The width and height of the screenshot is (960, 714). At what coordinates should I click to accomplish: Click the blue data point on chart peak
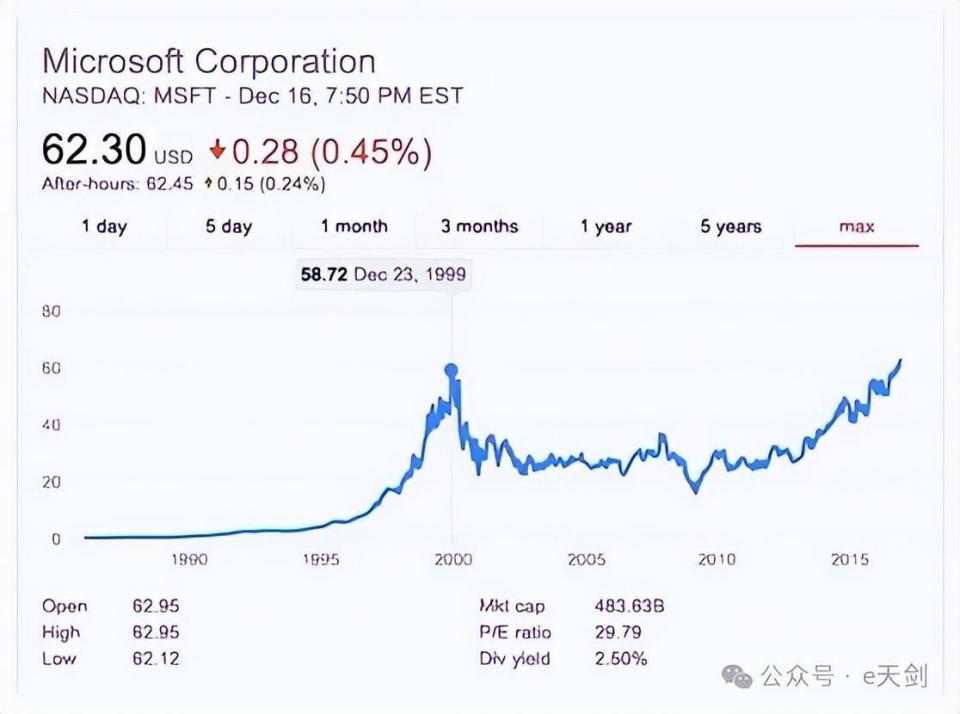click(x=451, y=370)
